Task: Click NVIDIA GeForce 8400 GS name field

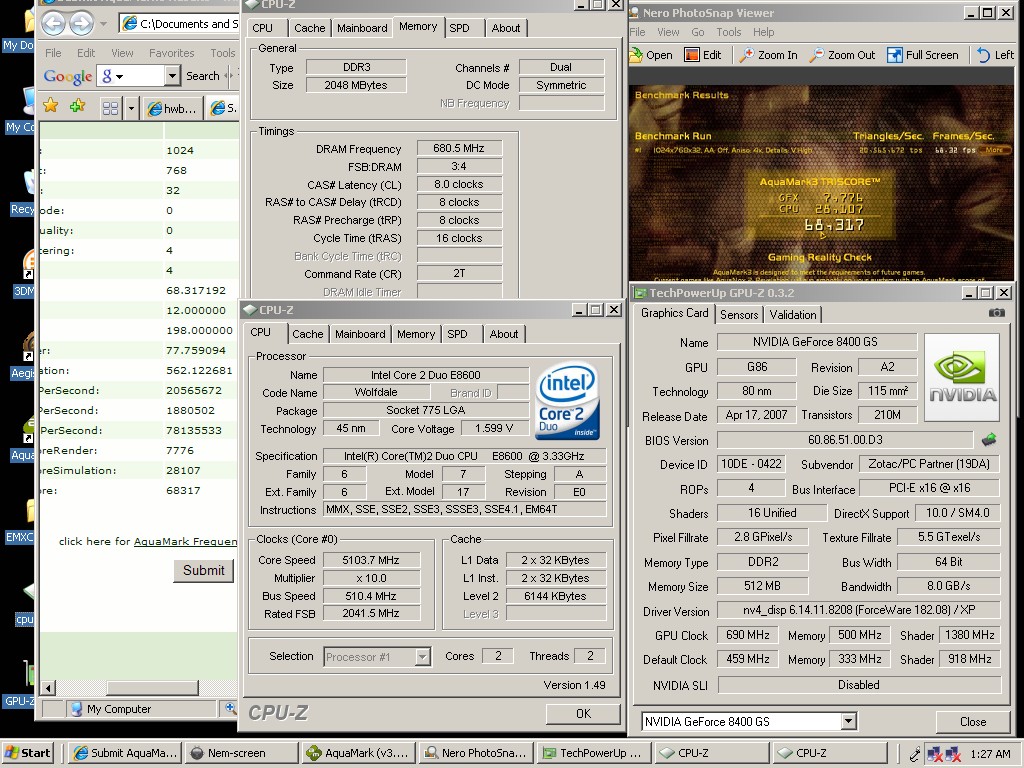Action: (x=817, y=342)
